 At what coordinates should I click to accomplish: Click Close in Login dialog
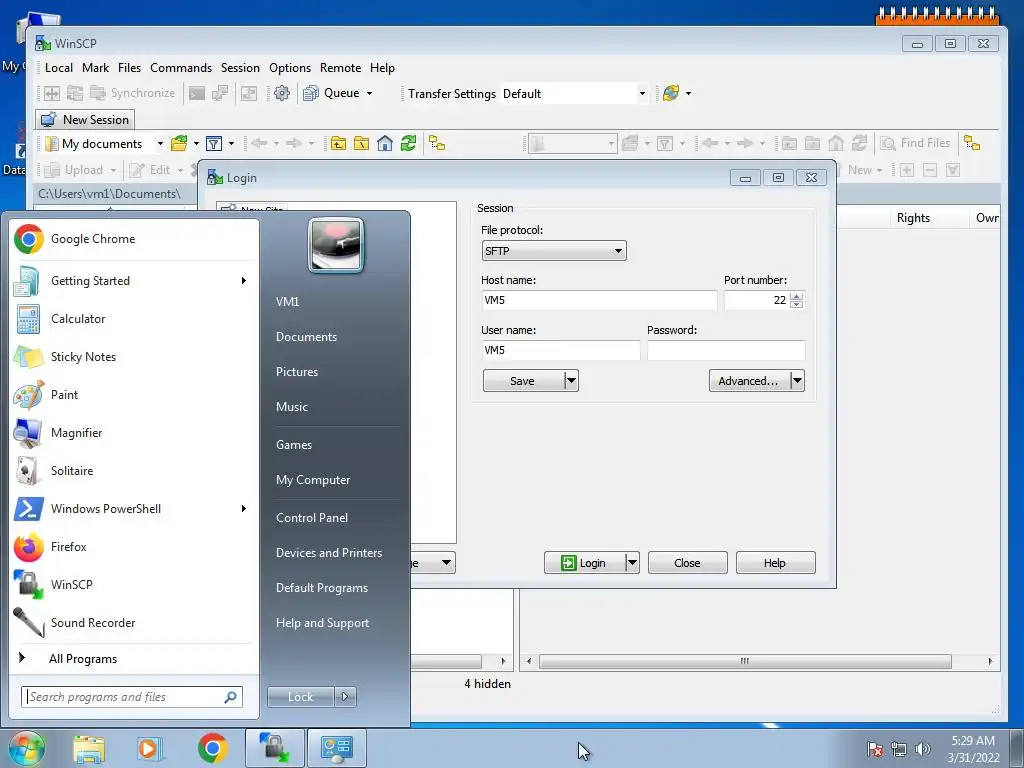tap(687, 563)
